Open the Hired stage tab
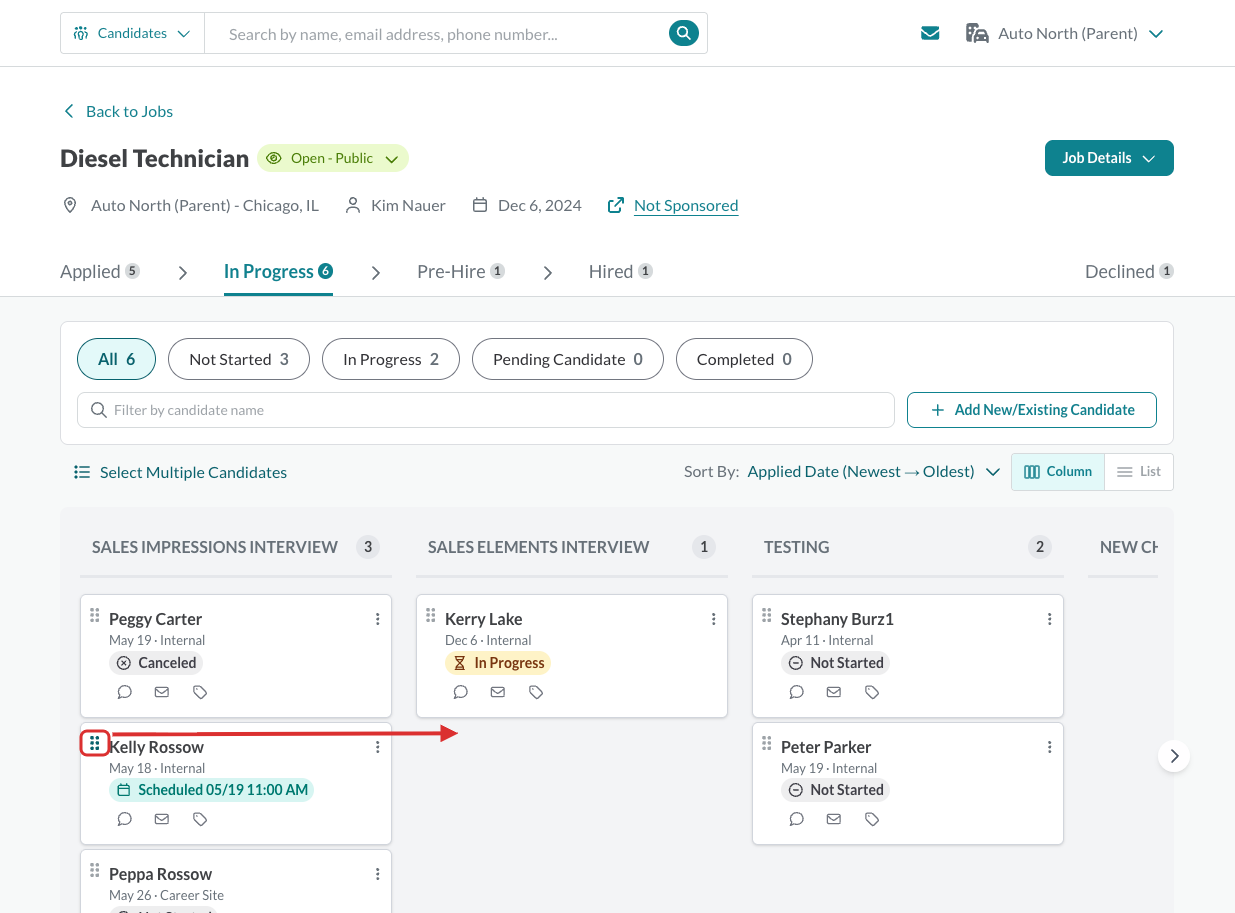Image resolution: width=1235 pixels, height=913 pixels. pos(621,272)
